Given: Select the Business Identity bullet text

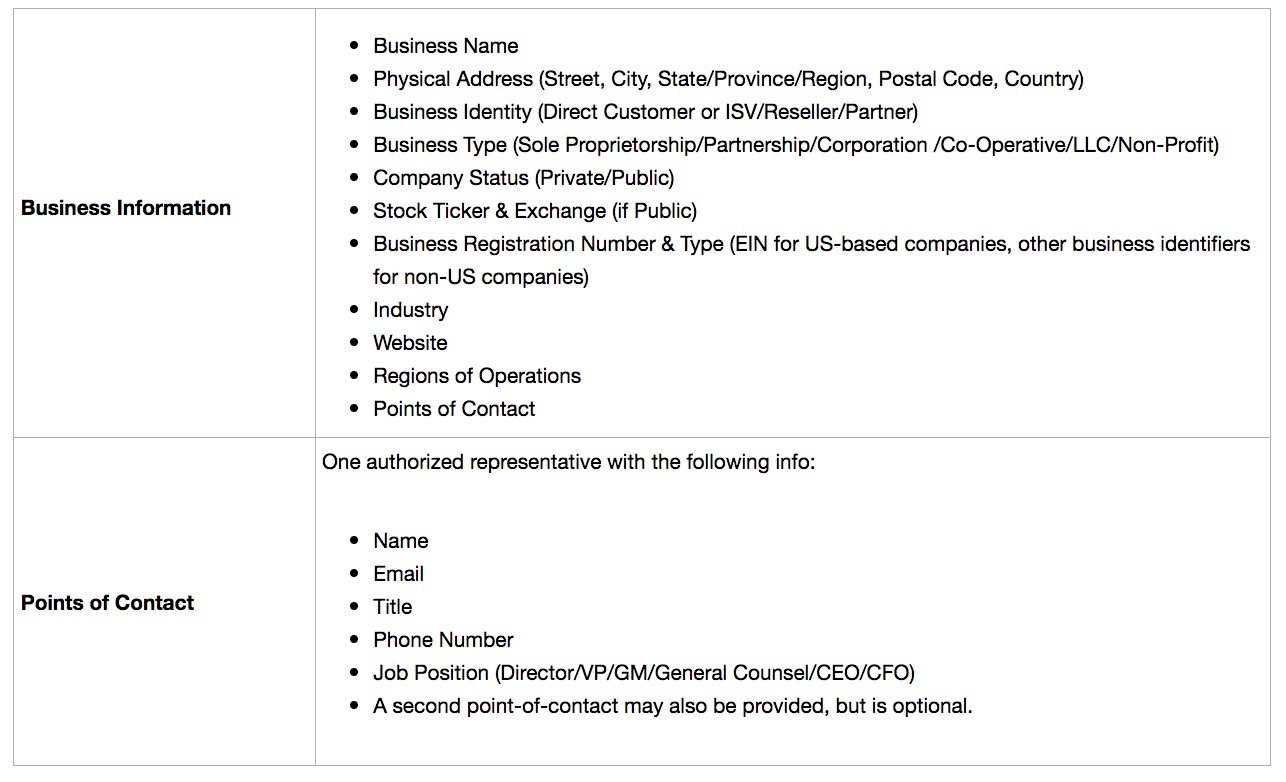Looking at the screenshot, I should point(645,112).
